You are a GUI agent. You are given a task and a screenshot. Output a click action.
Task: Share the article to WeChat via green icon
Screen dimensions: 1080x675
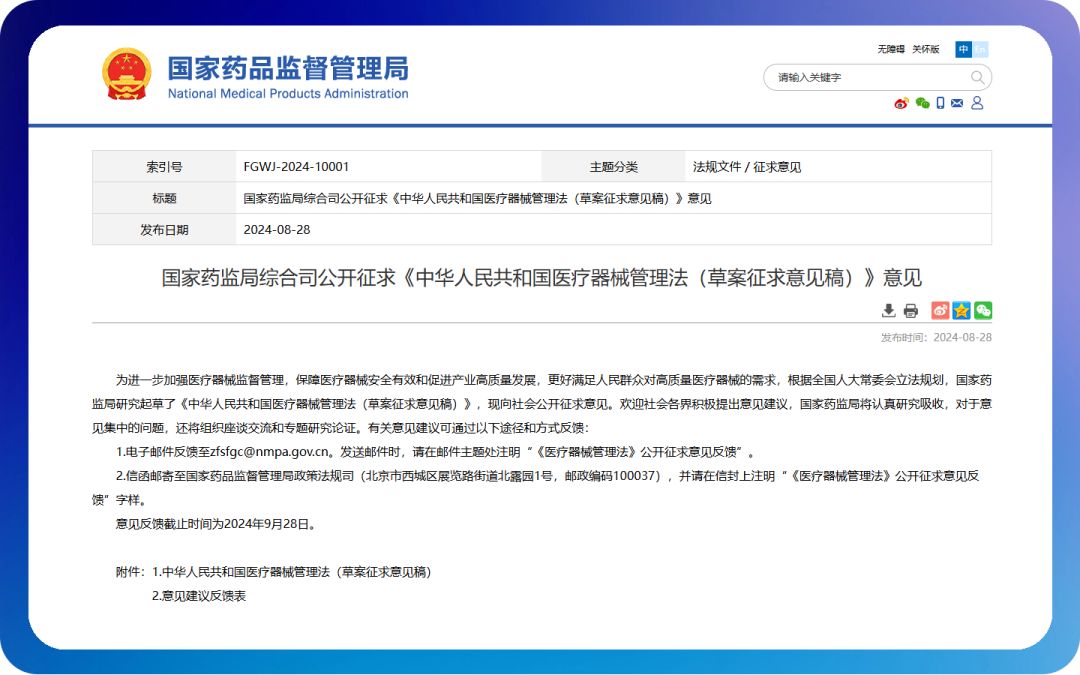(983, 311)
